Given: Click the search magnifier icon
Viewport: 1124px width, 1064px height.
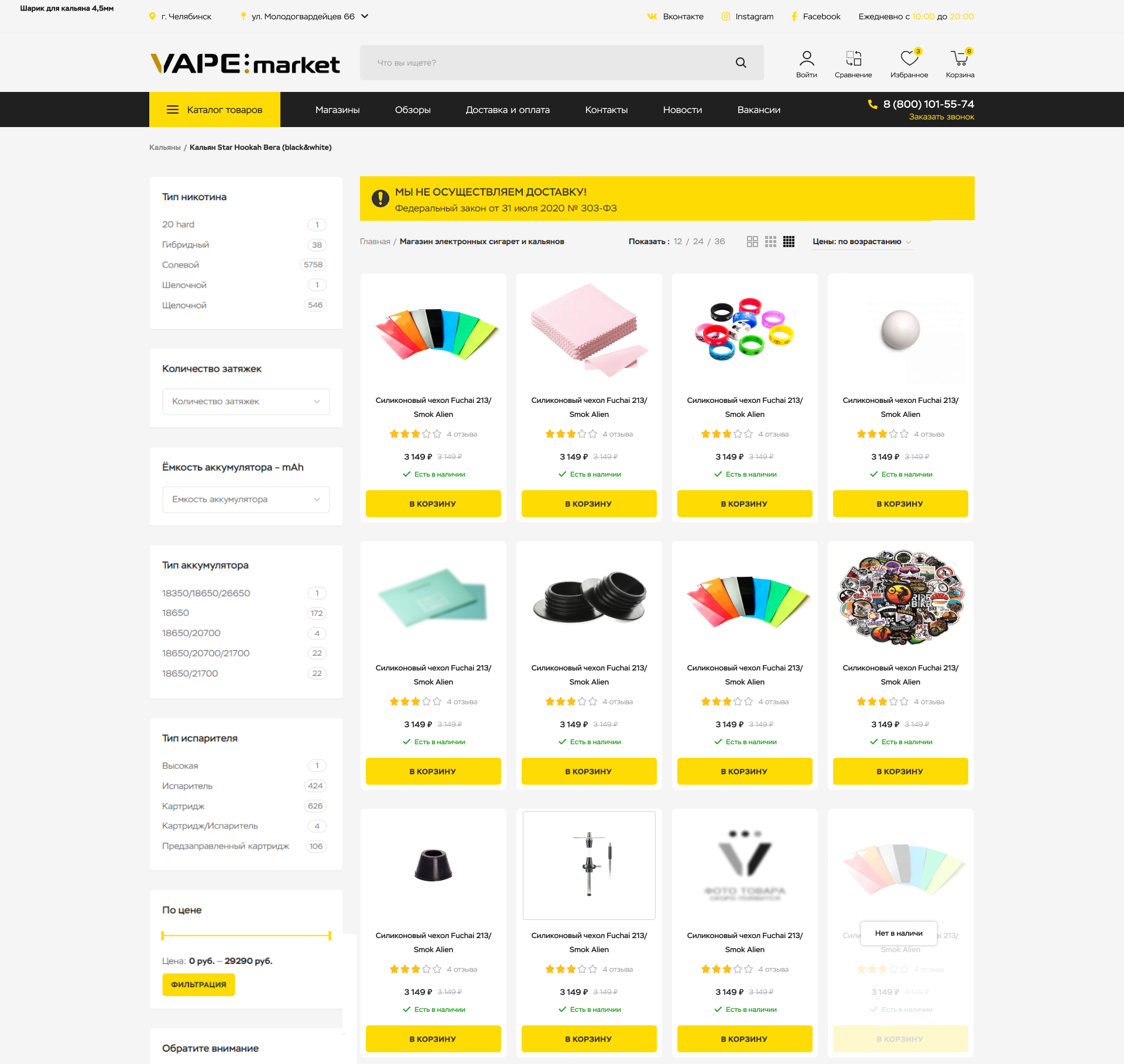Looking at the screenshot, I should click(x=741, y=63).
